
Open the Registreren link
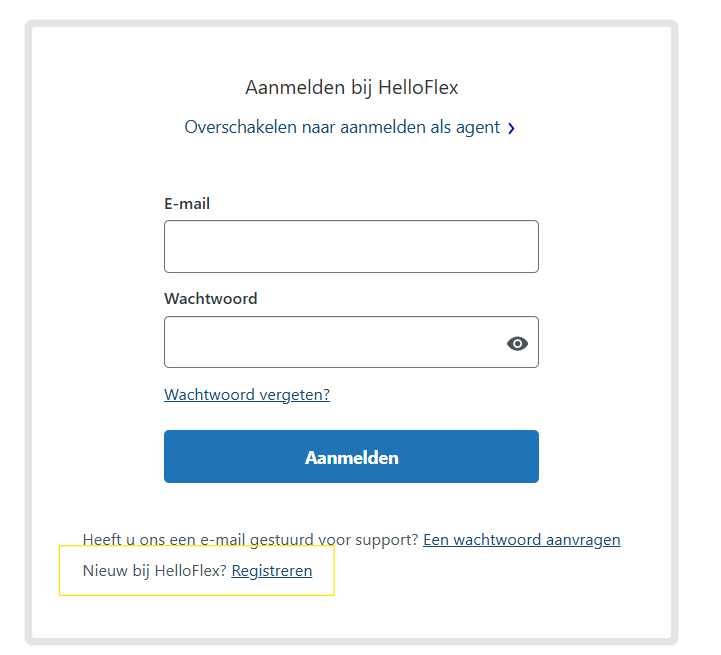(272, 571)
